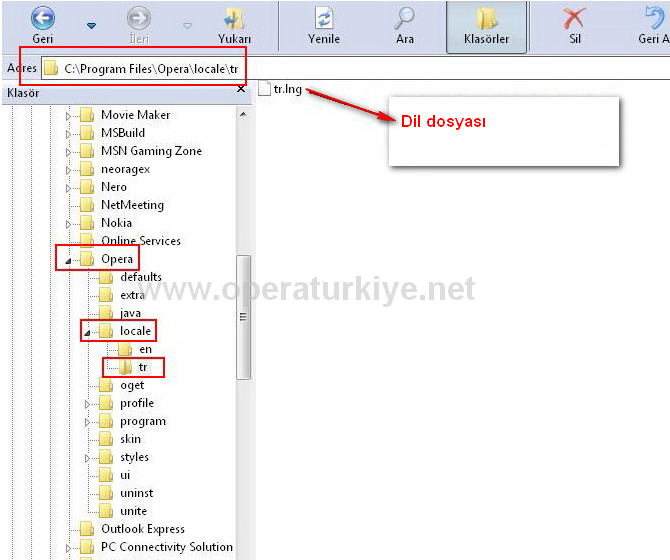The height and width of the screenshot is (560, 670).
Task: Select the tr folder under locale
Action: click(x=133, y=367)
